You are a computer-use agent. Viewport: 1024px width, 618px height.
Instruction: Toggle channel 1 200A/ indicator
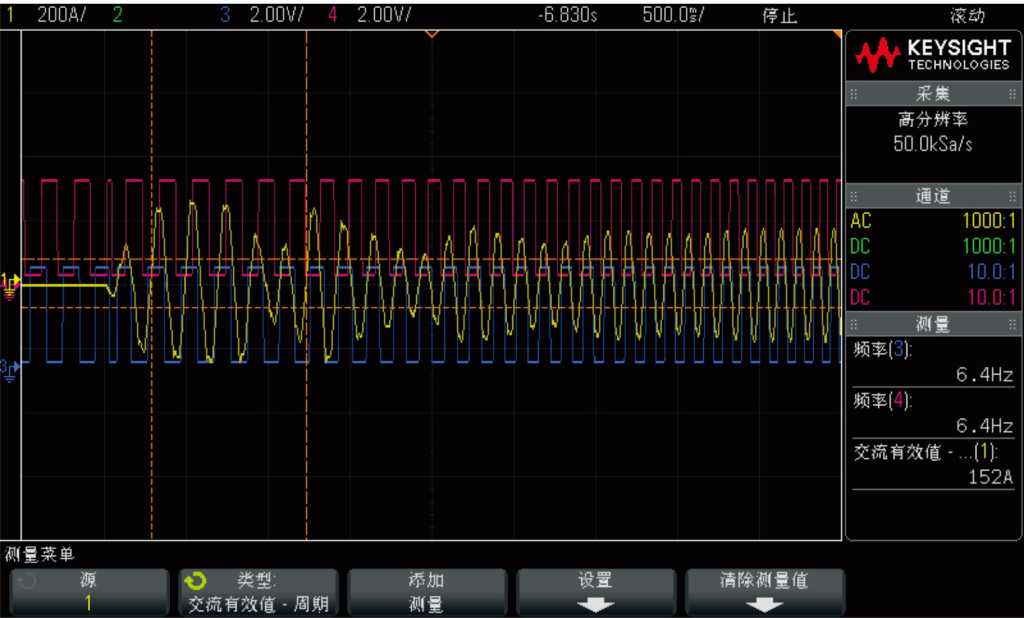(x=50, y=15)
